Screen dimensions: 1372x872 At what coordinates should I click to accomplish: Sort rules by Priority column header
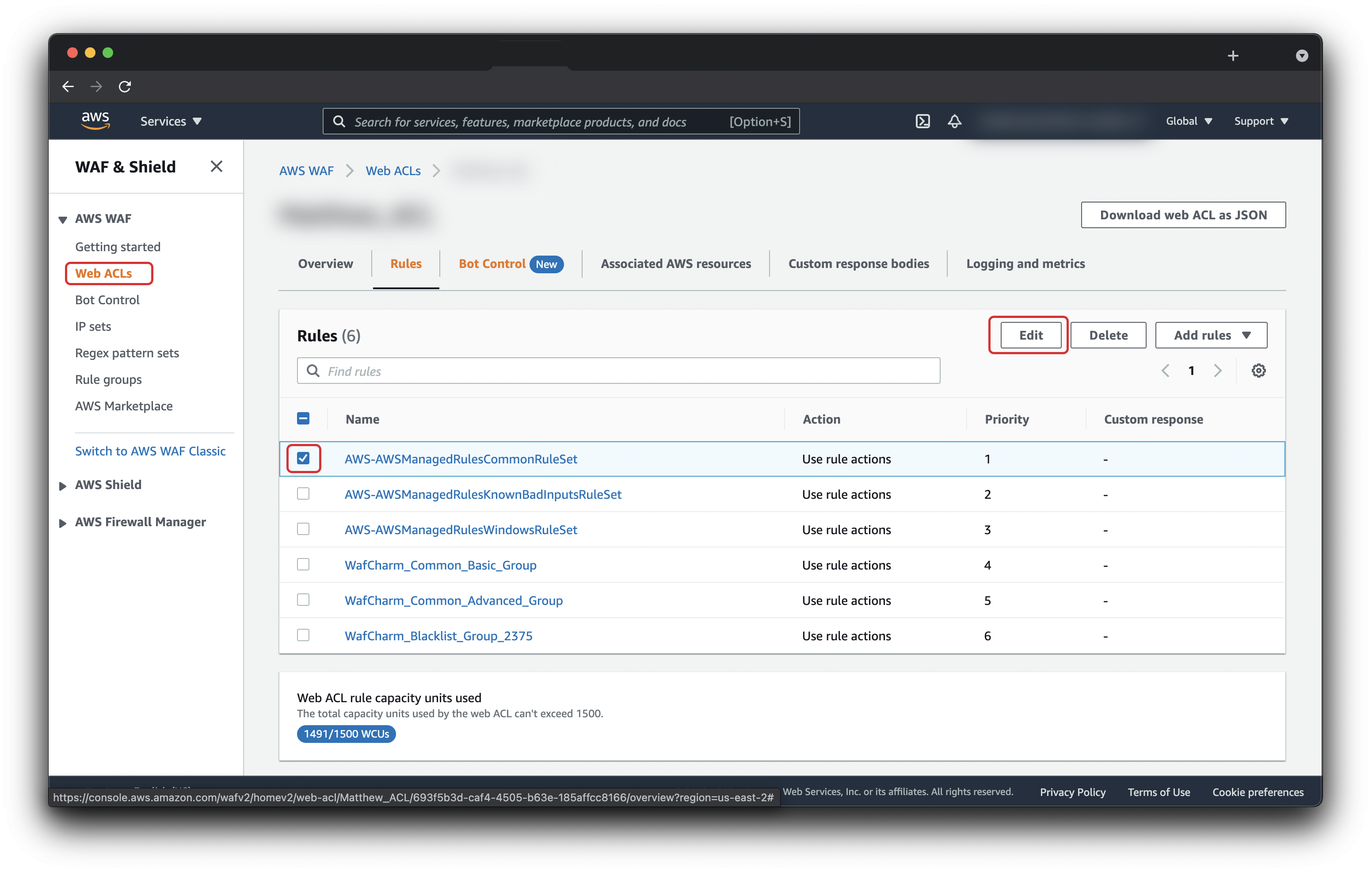1006,419
